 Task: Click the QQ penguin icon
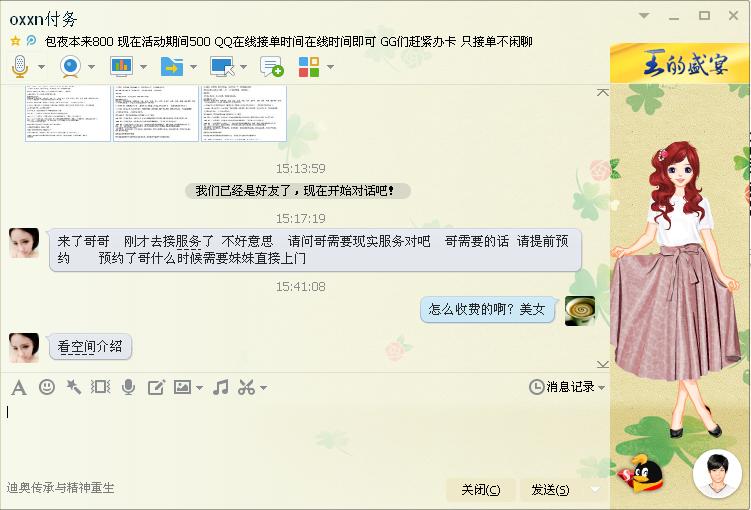point(643,474)
